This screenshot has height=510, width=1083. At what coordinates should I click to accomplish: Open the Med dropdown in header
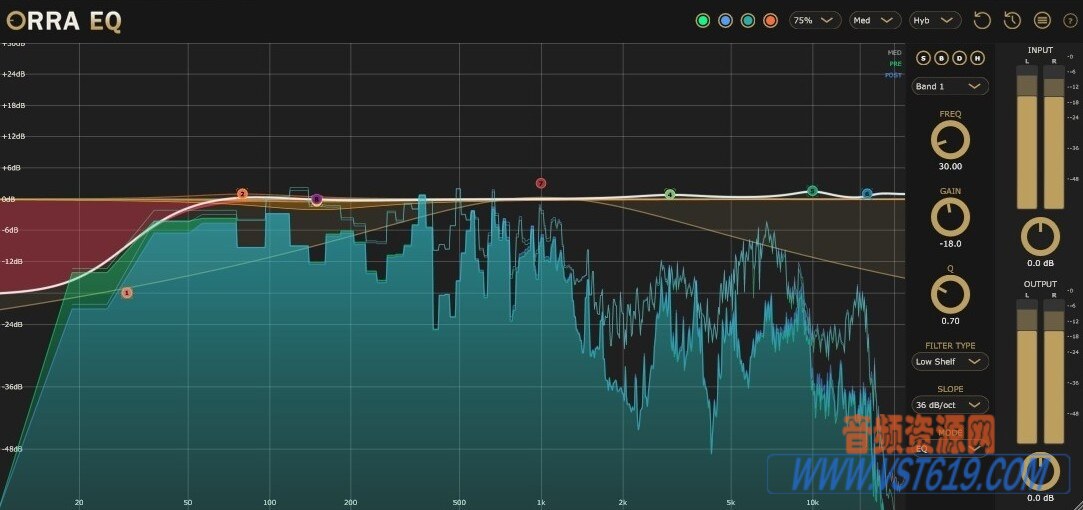pyautogui.click(x=875, y=21)
